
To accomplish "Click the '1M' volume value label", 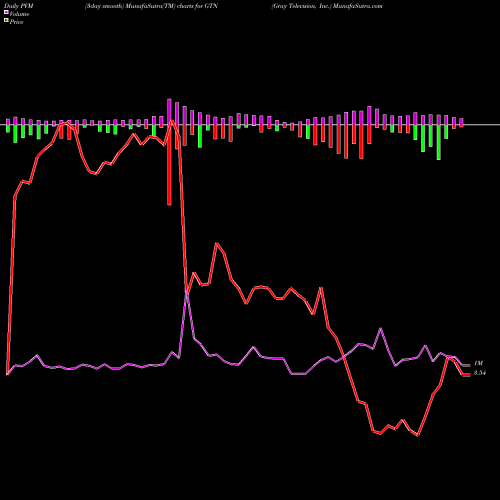I will click(x=478, y=363).
